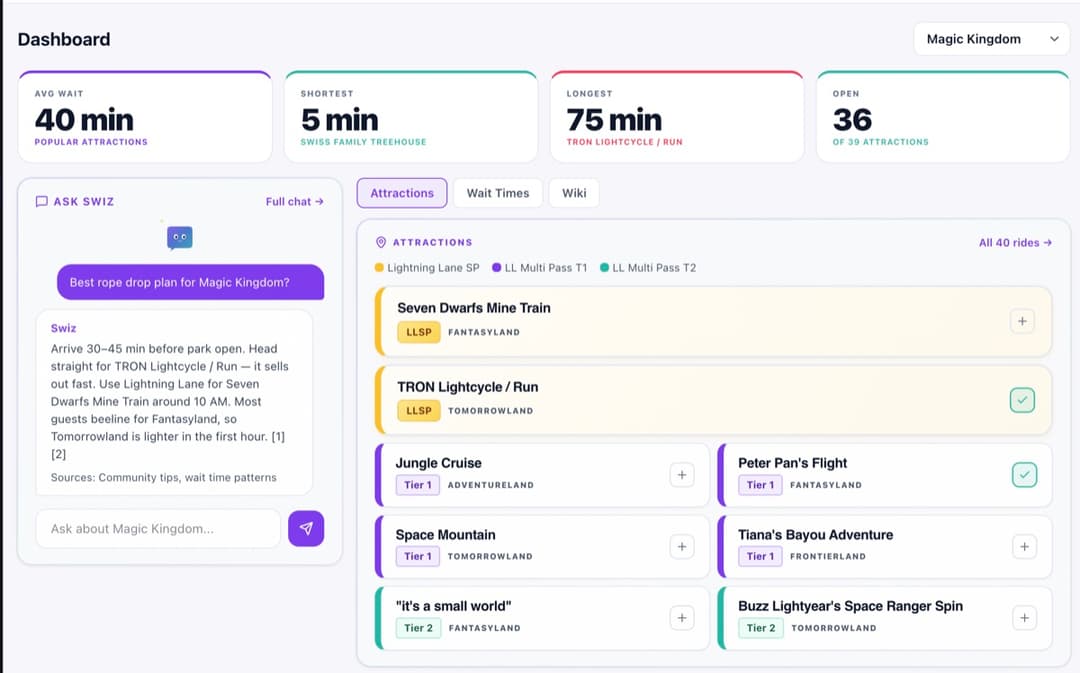The height and width of the screenshot is (673, 1080).
Task: Click the plus icon on Space Mountain
Action: 682,546
